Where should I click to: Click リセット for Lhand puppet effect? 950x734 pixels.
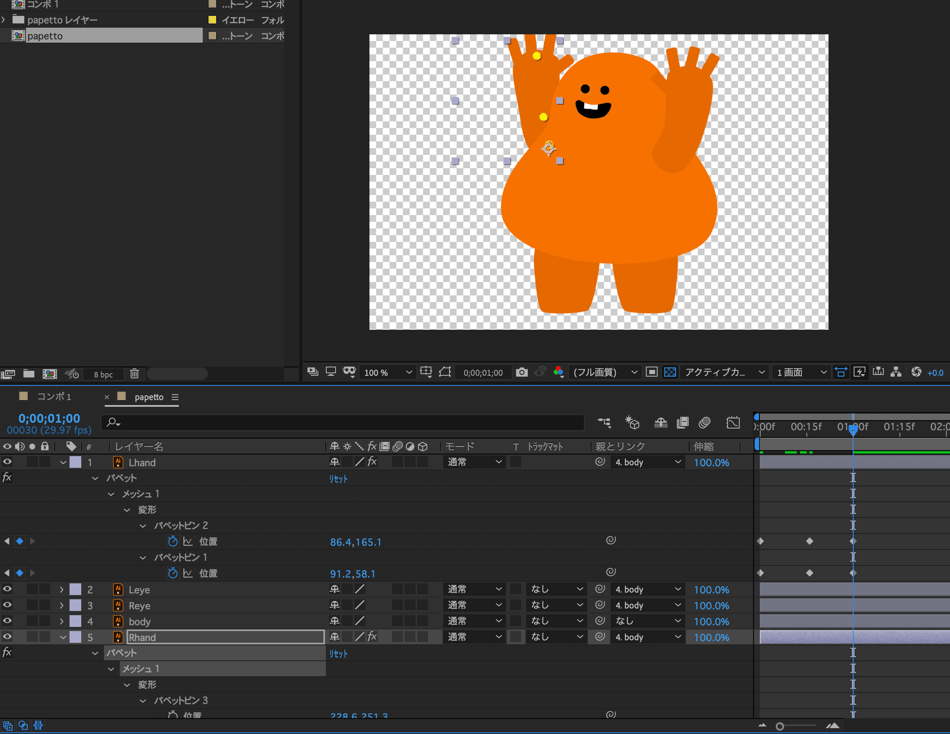pyautogui.click(x=339, y=479)
